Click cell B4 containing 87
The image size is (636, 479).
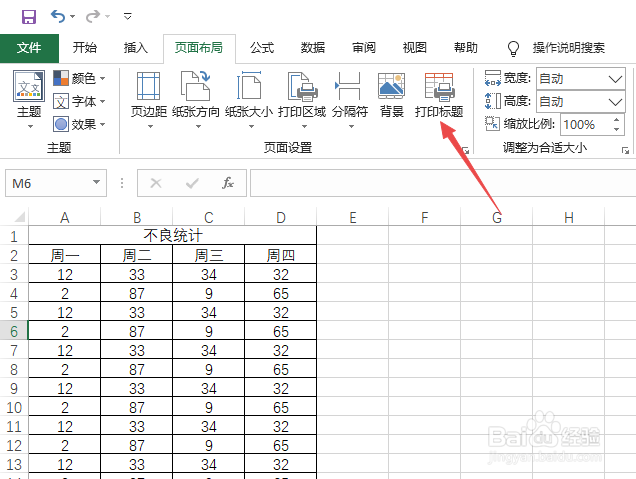tap(137, 293)
